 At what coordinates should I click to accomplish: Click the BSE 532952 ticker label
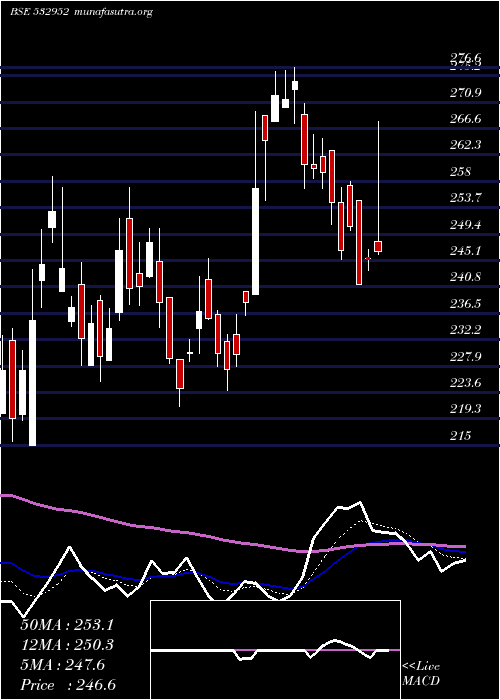pos(39,12)
